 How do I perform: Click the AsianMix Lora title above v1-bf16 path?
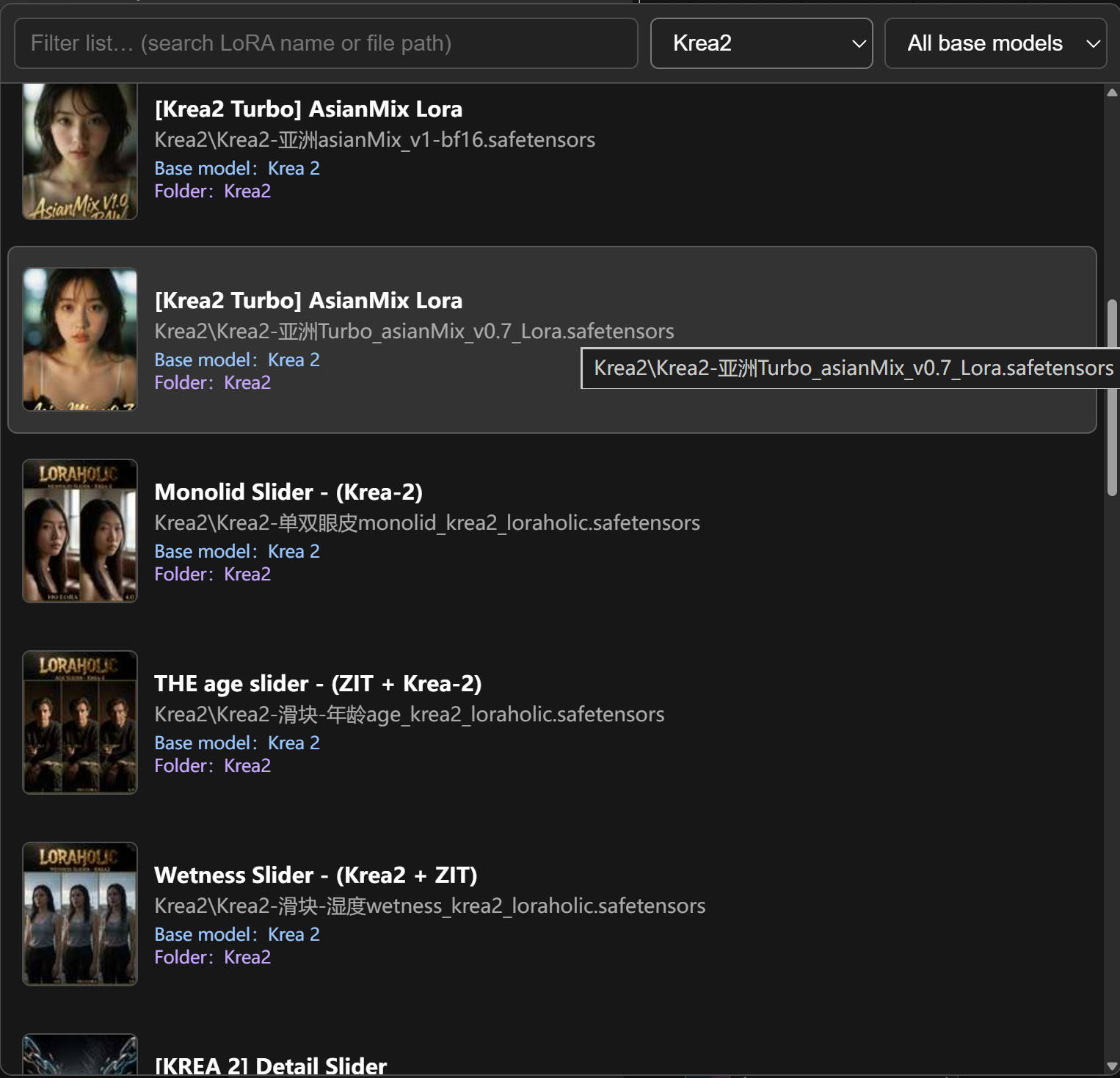click(308, 109)
